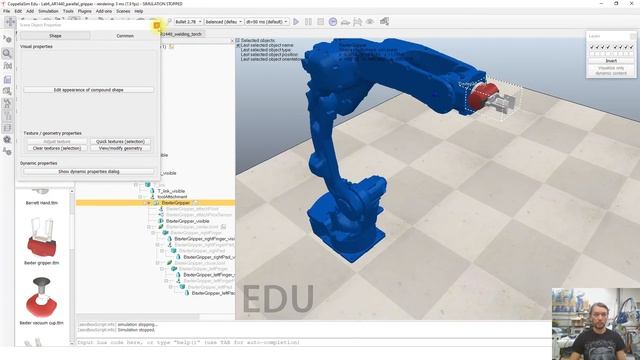Open simulation settings icon at top of left sidebar

click(x=7, y=39)
